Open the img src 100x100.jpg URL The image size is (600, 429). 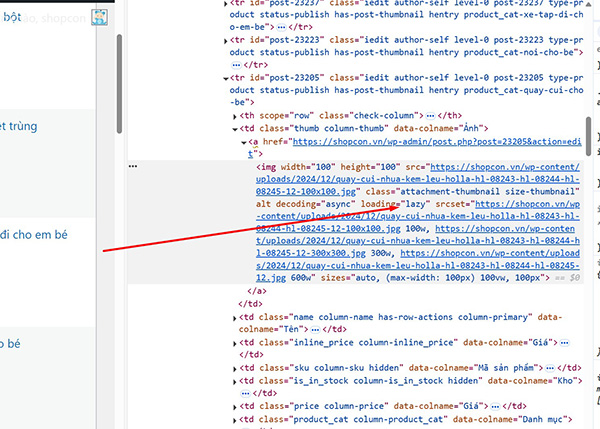[418, 179]
